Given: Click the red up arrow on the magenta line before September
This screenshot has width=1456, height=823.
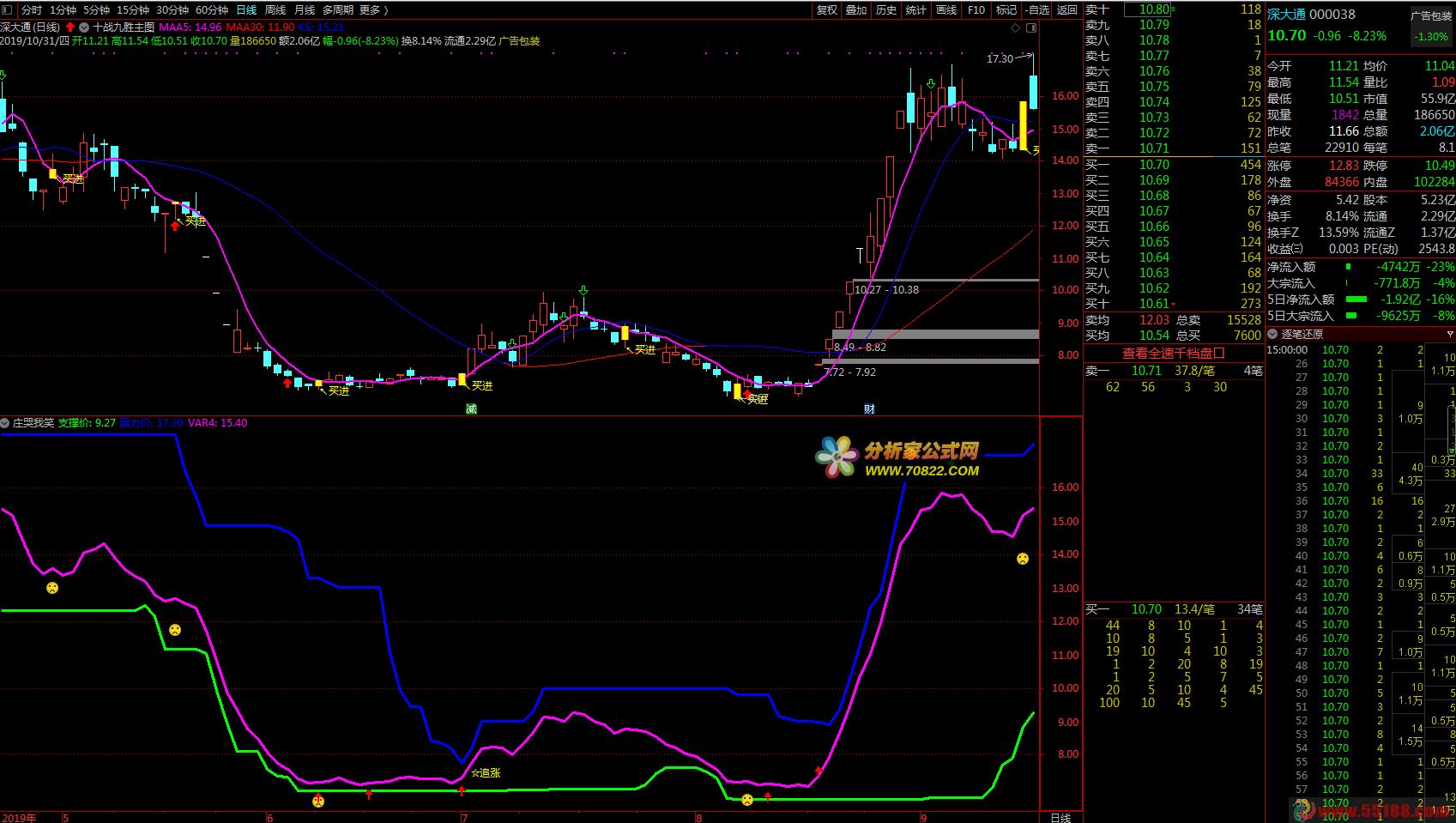Looking at the screenshot, I should pyautogui.click(x=819, y=771).
